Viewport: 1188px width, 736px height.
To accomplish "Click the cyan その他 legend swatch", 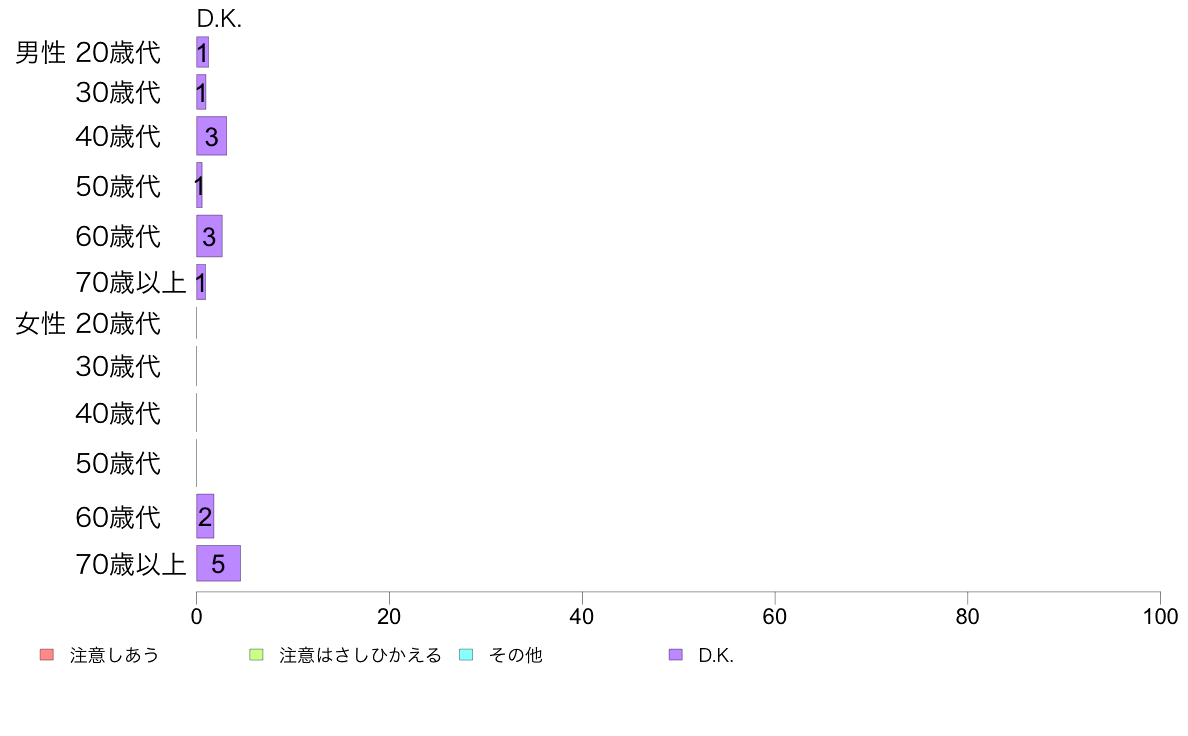I will click(466, 655).
